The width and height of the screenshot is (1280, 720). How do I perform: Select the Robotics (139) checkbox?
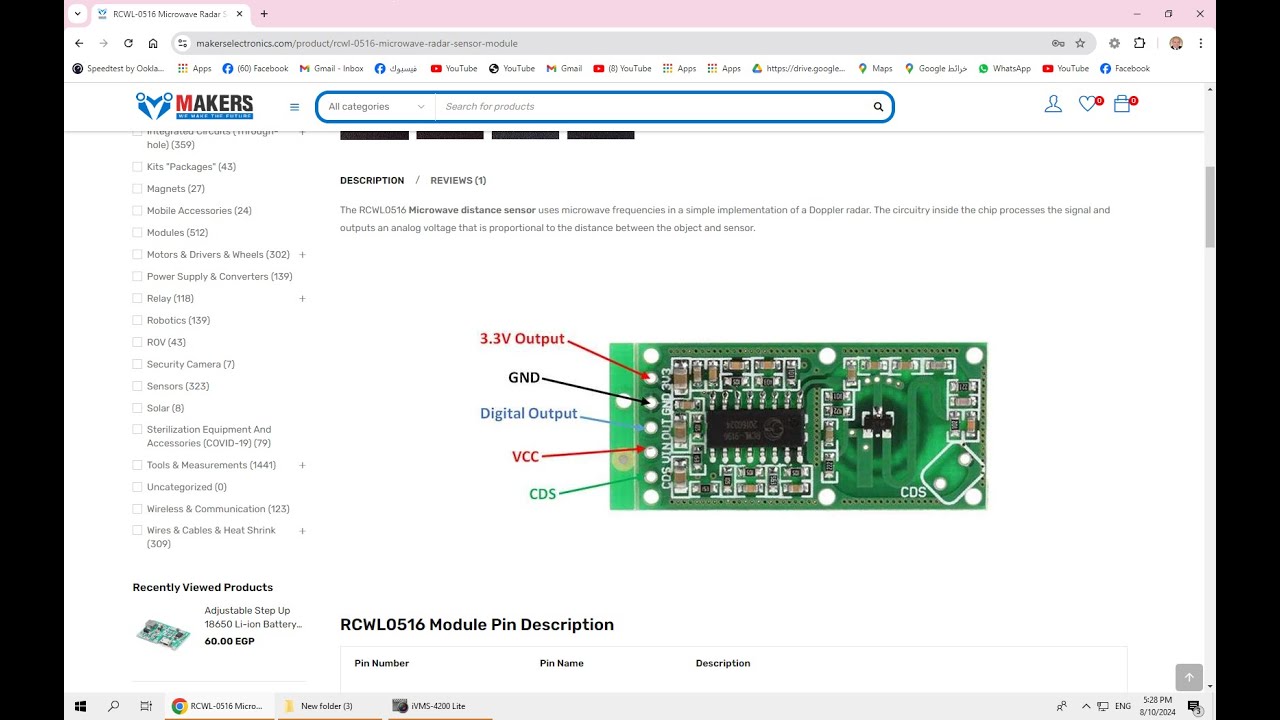137,321
